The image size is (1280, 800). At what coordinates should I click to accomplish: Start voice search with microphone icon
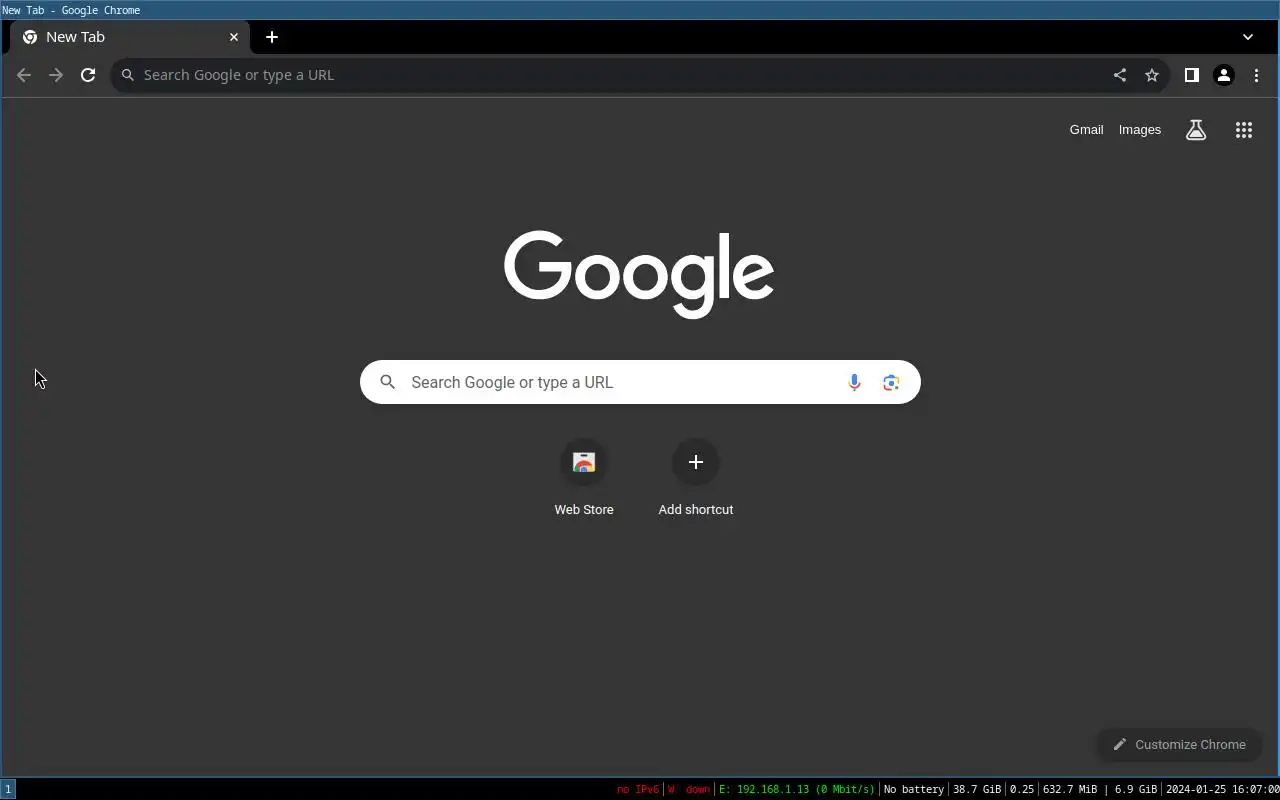point(854,382)
